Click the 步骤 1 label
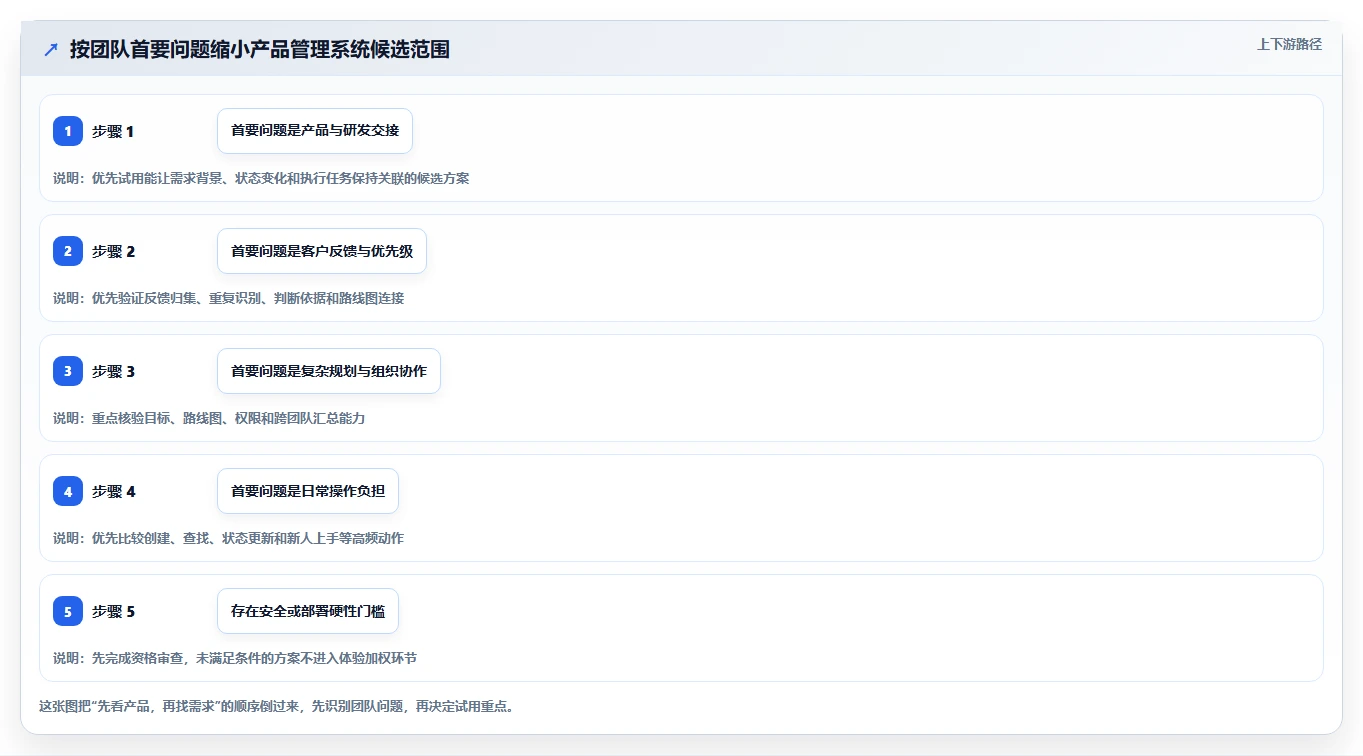Screen dimensions: 1363x756 coord(113,131)
